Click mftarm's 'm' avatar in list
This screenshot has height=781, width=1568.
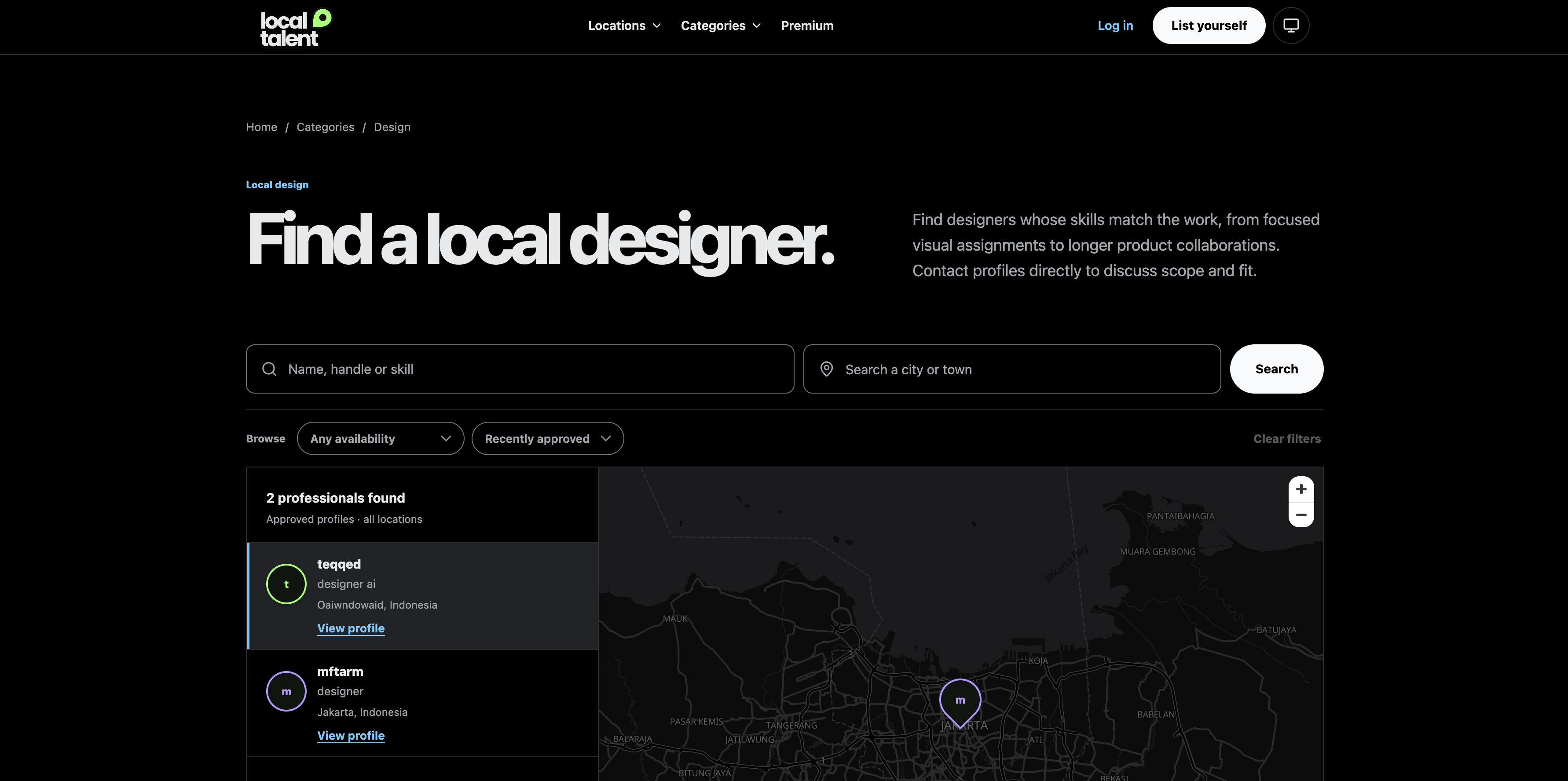pos(286,692)
